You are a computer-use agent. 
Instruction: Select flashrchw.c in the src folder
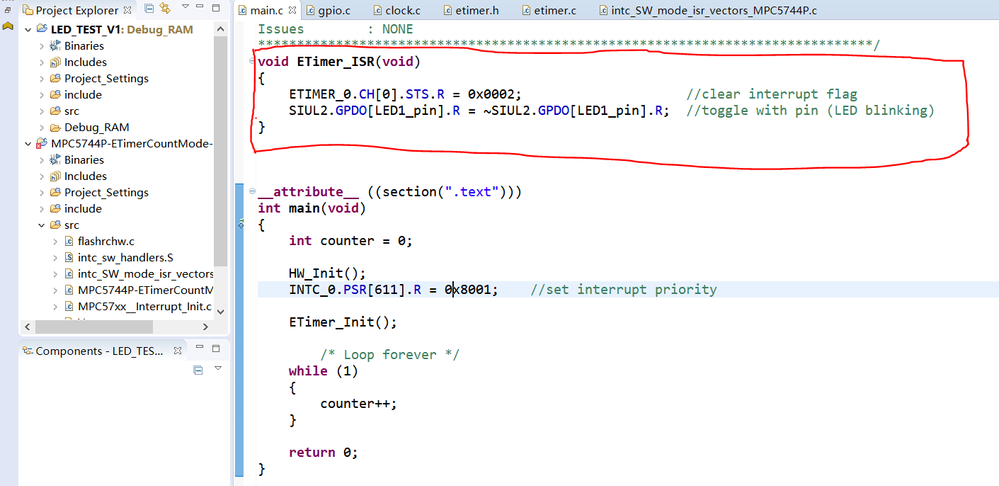[x=106, y=241]
